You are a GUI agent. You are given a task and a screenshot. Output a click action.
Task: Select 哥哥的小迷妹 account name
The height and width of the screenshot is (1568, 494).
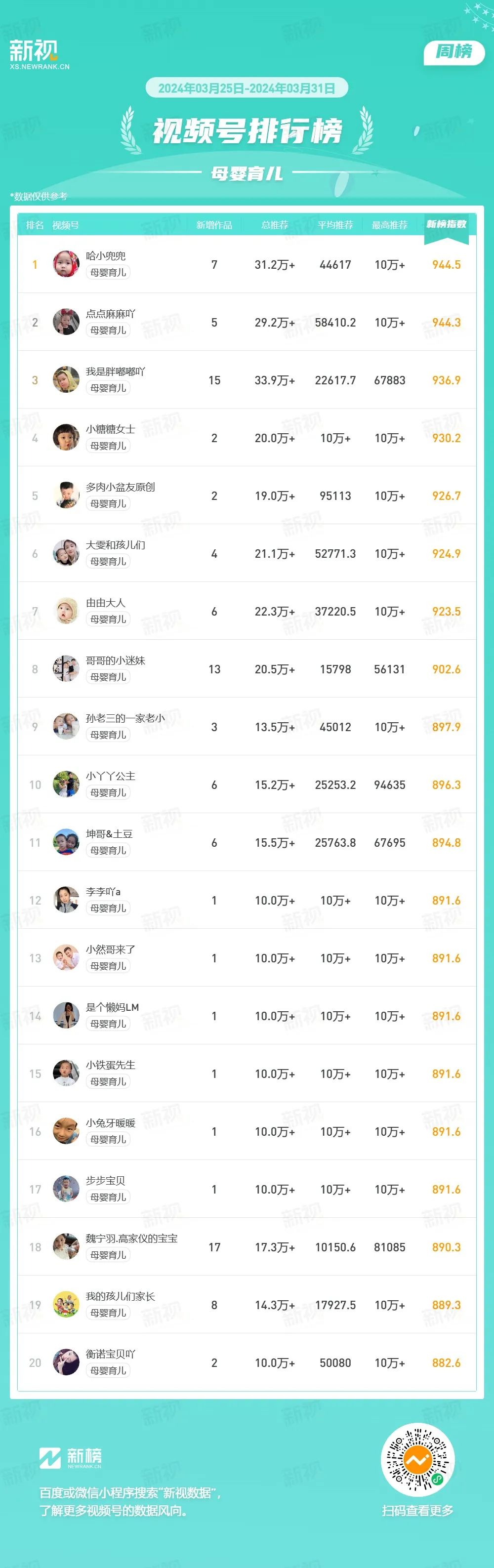[116, 660]
